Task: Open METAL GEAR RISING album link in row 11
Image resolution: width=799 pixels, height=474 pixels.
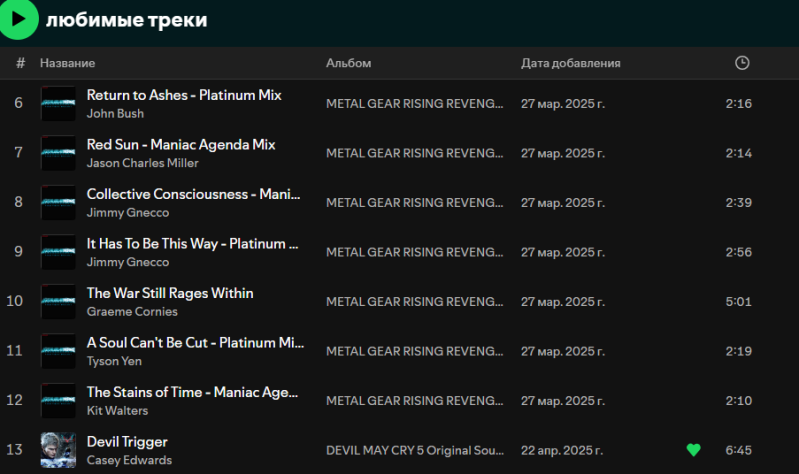Action: [415, 351]
